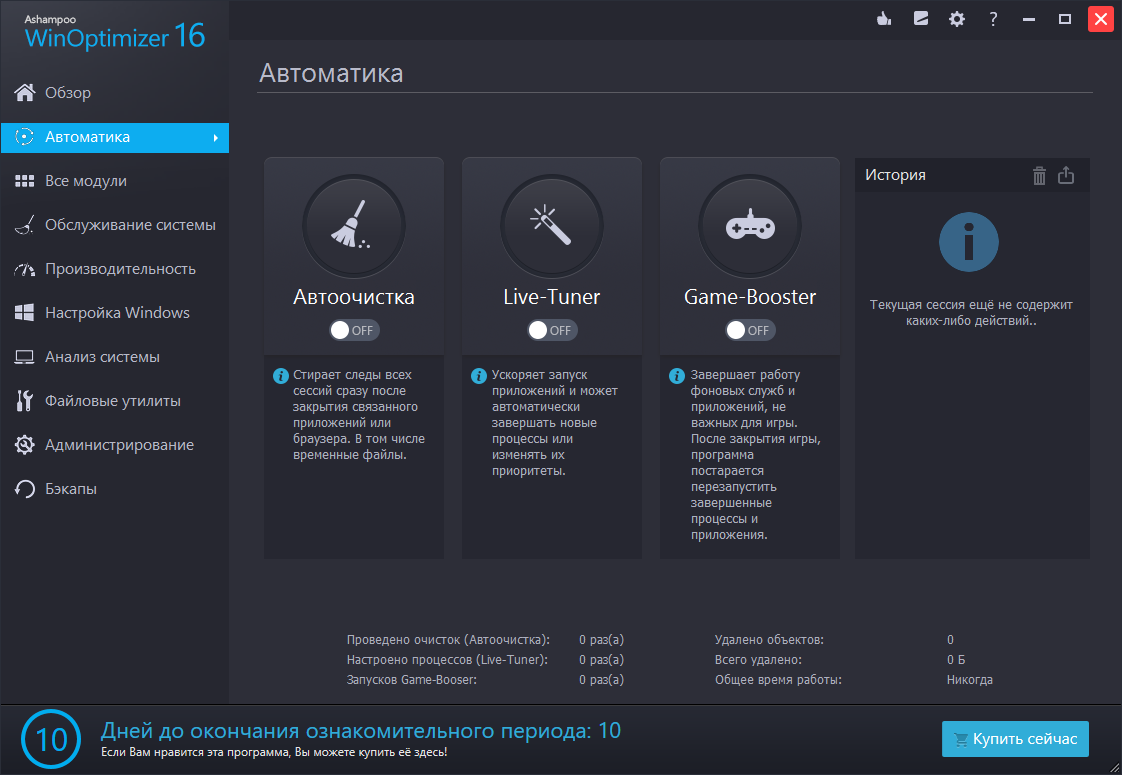Viewport: 1122px width, 775px height.
Task: Open Файловые утилиты section
Action: tap(114, 401)
